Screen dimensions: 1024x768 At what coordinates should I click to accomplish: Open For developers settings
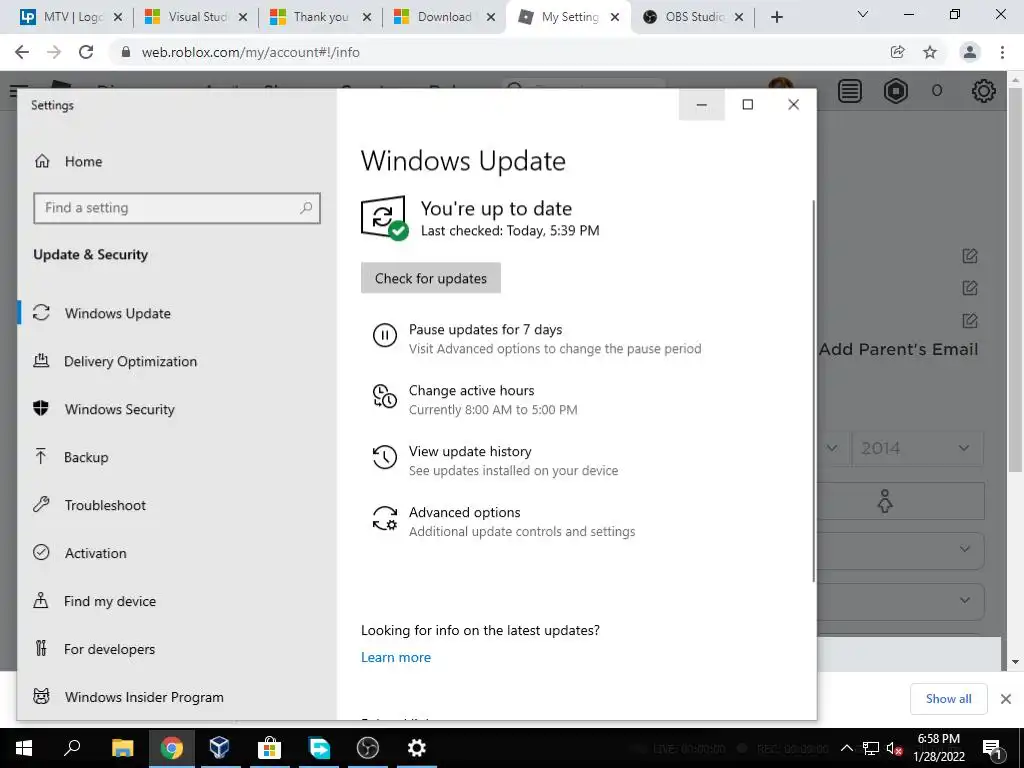(x=94, y=649)
